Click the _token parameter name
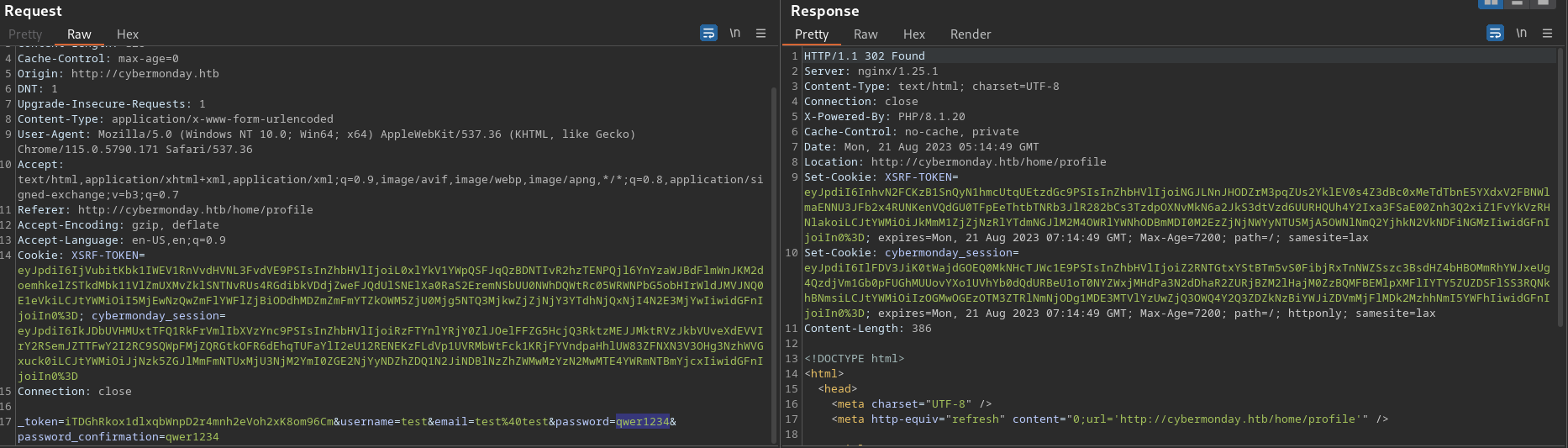The height and width of the screenshot is (448, 1568). click(x=38, y=422)
